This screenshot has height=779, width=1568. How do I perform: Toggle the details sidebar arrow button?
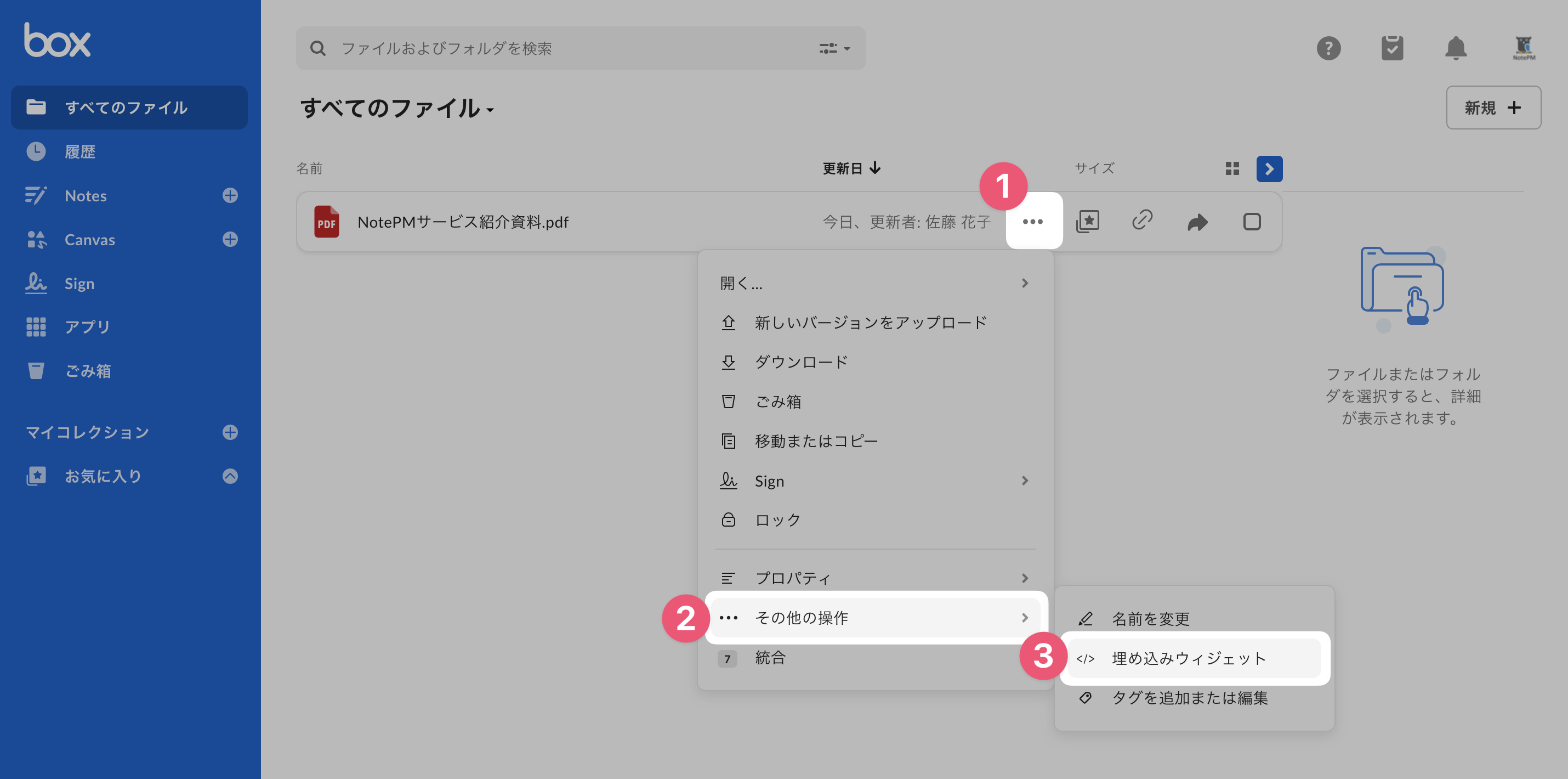pyautogui.click(x=1269, y=169)
